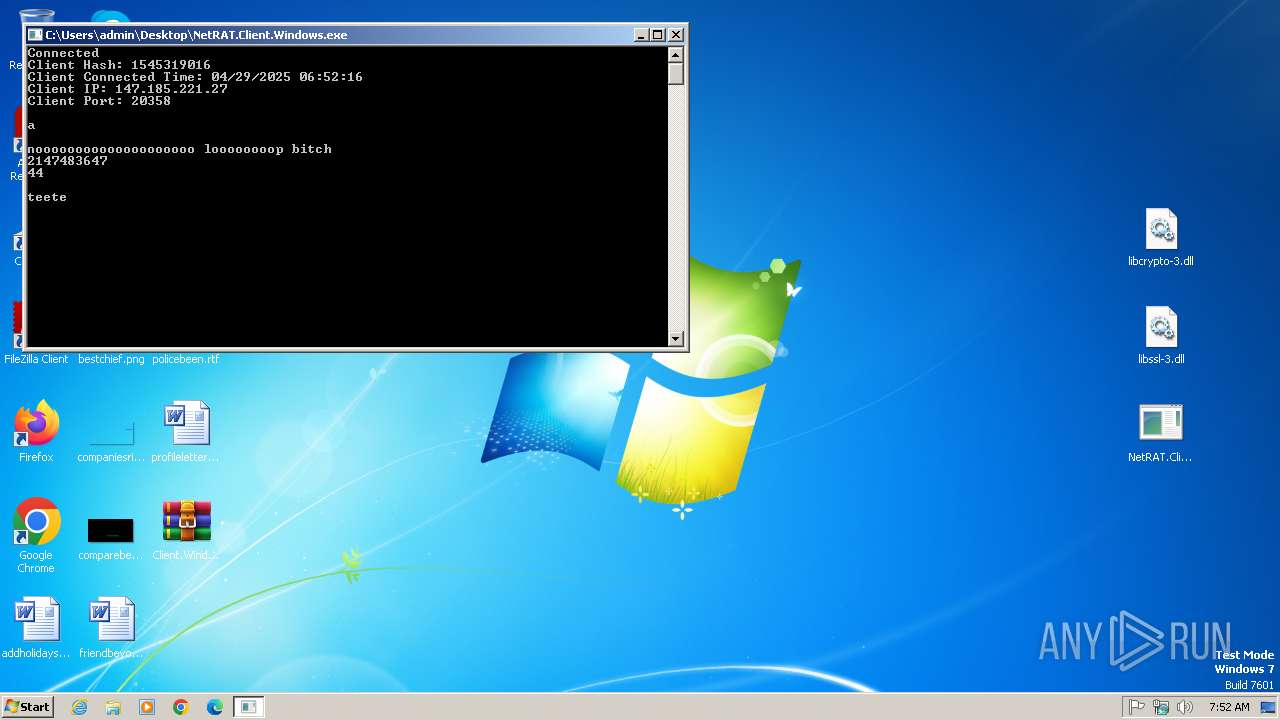Open the network tray icon

pos(1161,707)
